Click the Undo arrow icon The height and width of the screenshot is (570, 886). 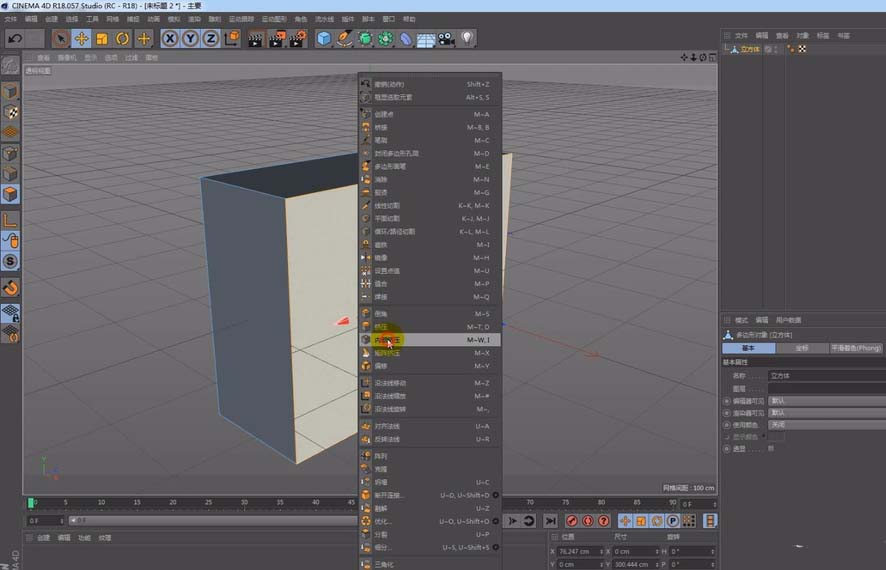coord(15,39)
